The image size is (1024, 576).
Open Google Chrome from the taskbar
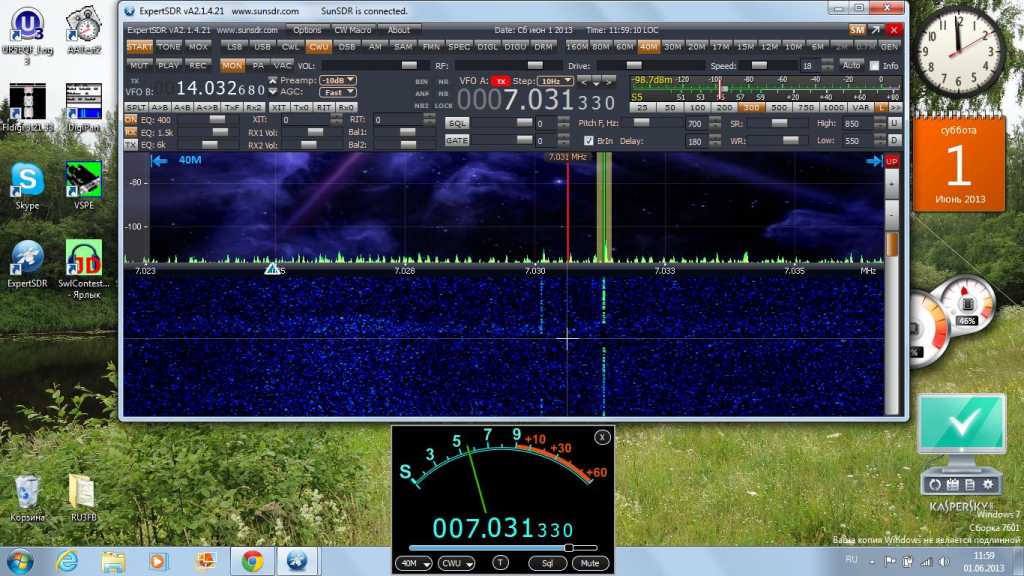point(252,562)
